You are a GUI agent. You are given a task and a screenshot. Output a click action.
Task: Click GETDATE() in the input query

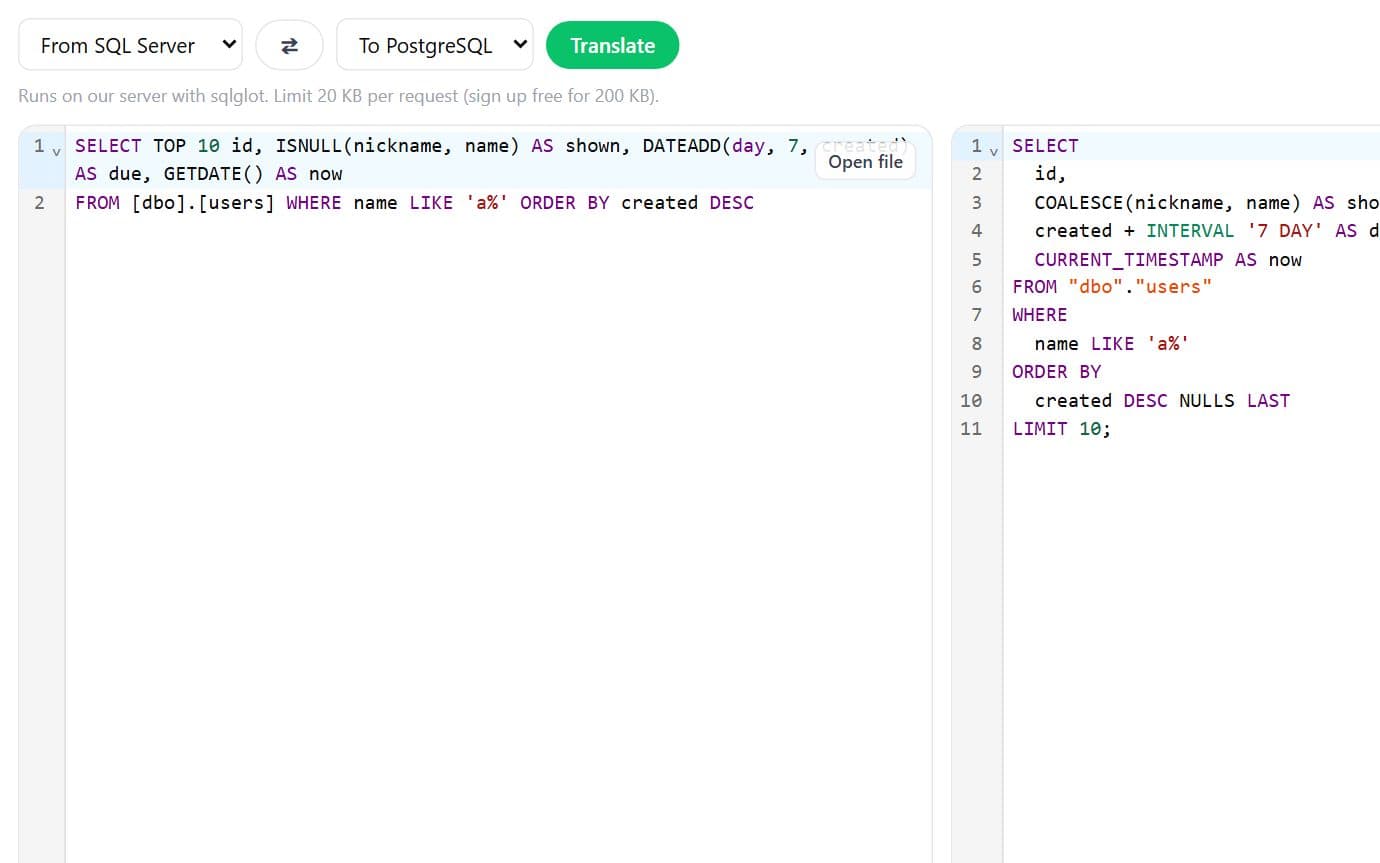click(214, 174)
